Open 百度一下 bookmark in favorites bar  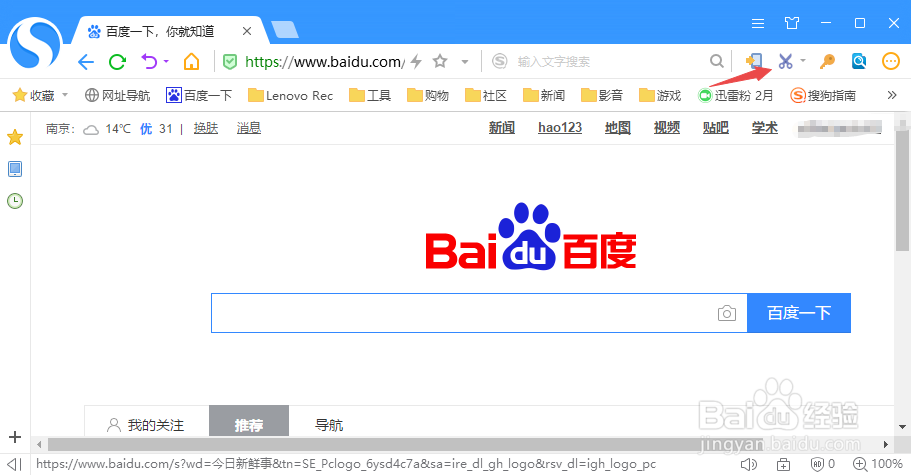pos(199,95)
